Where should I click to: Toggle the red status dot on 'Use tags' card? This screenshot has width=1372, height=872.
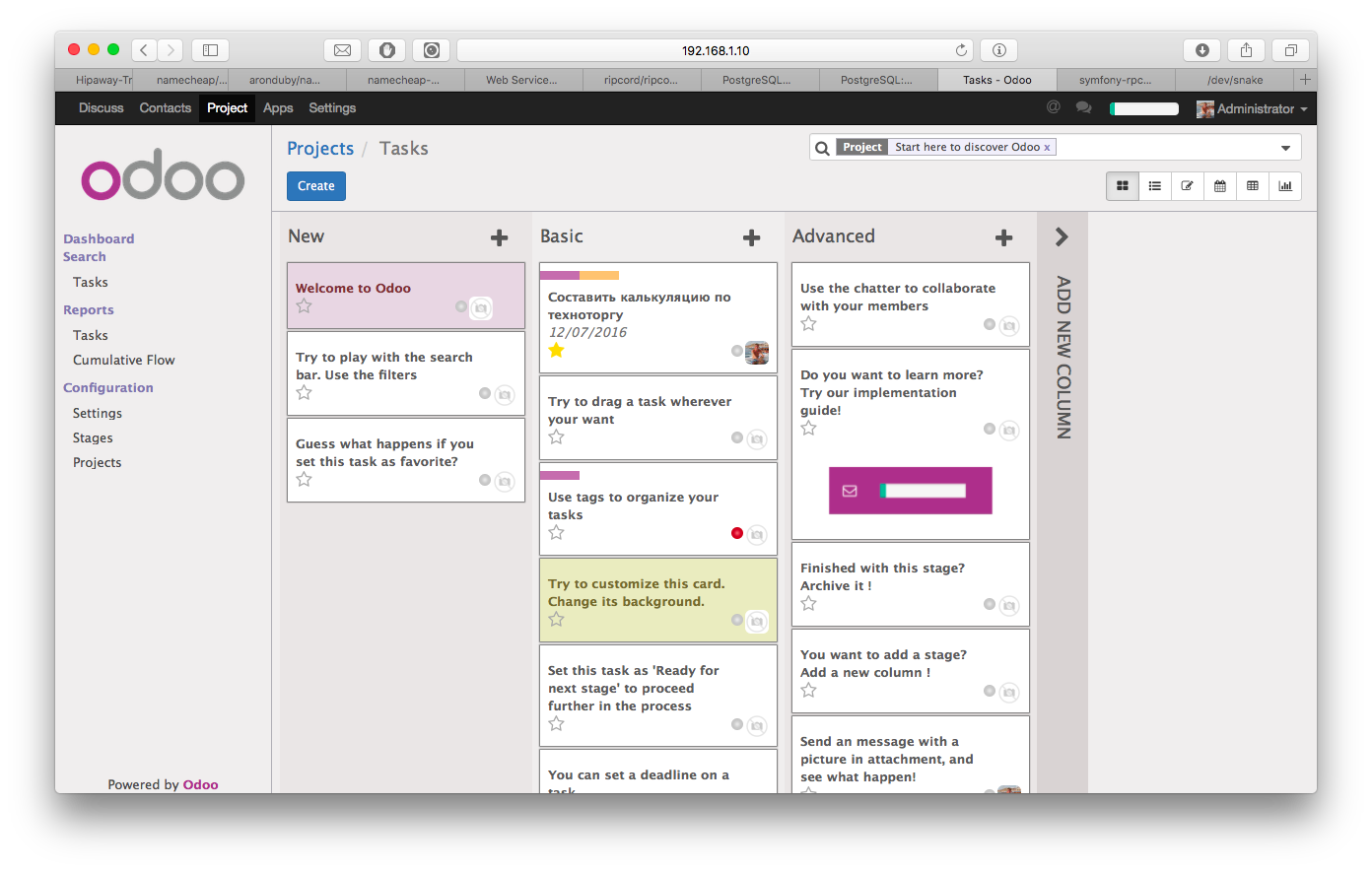[736, 533]
